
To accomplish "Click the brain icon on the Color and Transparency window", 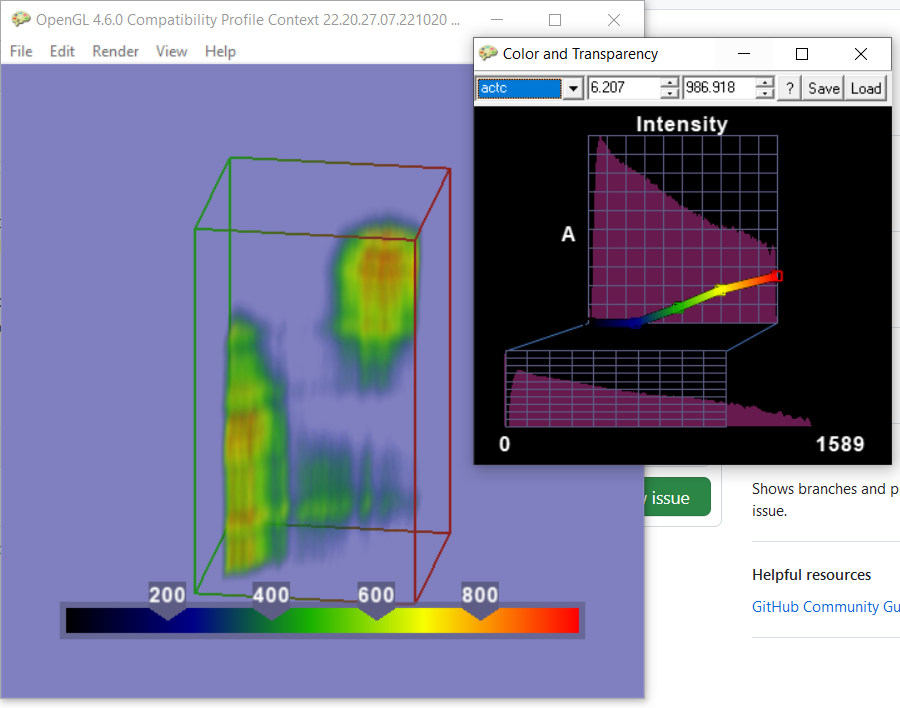I will point(489,53).
